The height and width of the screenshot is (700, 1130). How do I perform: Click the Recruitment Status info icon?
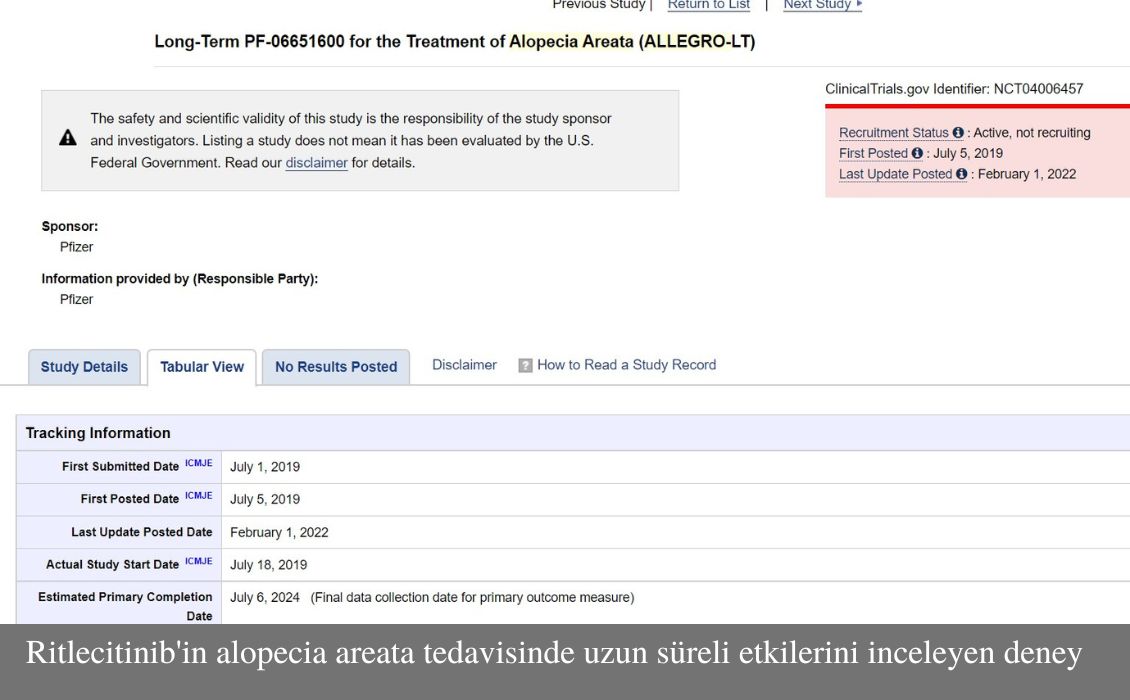(x=958, y=133)
